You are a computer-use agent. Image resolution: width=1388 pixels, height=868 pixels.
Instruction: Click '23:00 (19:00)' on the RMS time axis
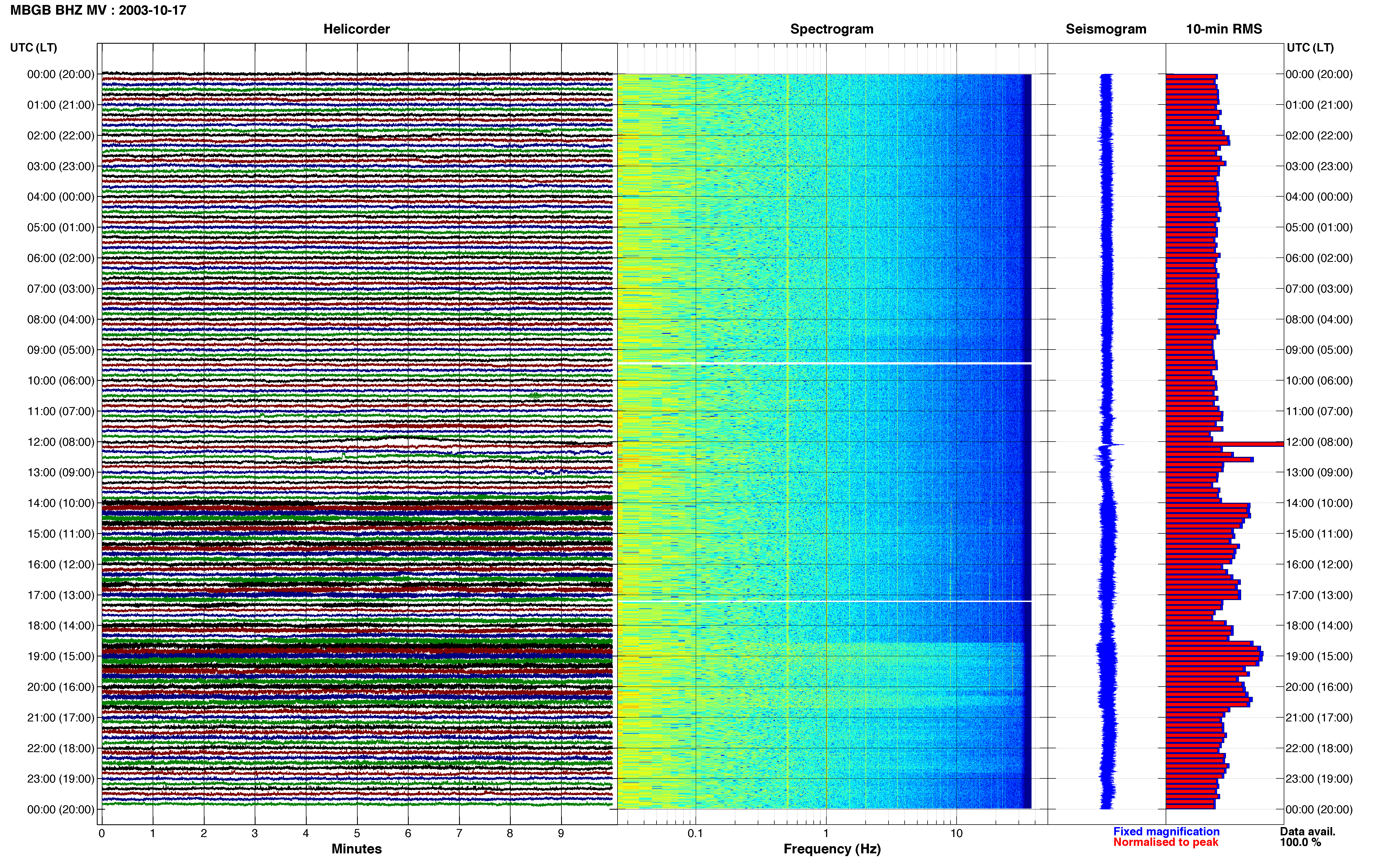click(x=1319, y=779)
